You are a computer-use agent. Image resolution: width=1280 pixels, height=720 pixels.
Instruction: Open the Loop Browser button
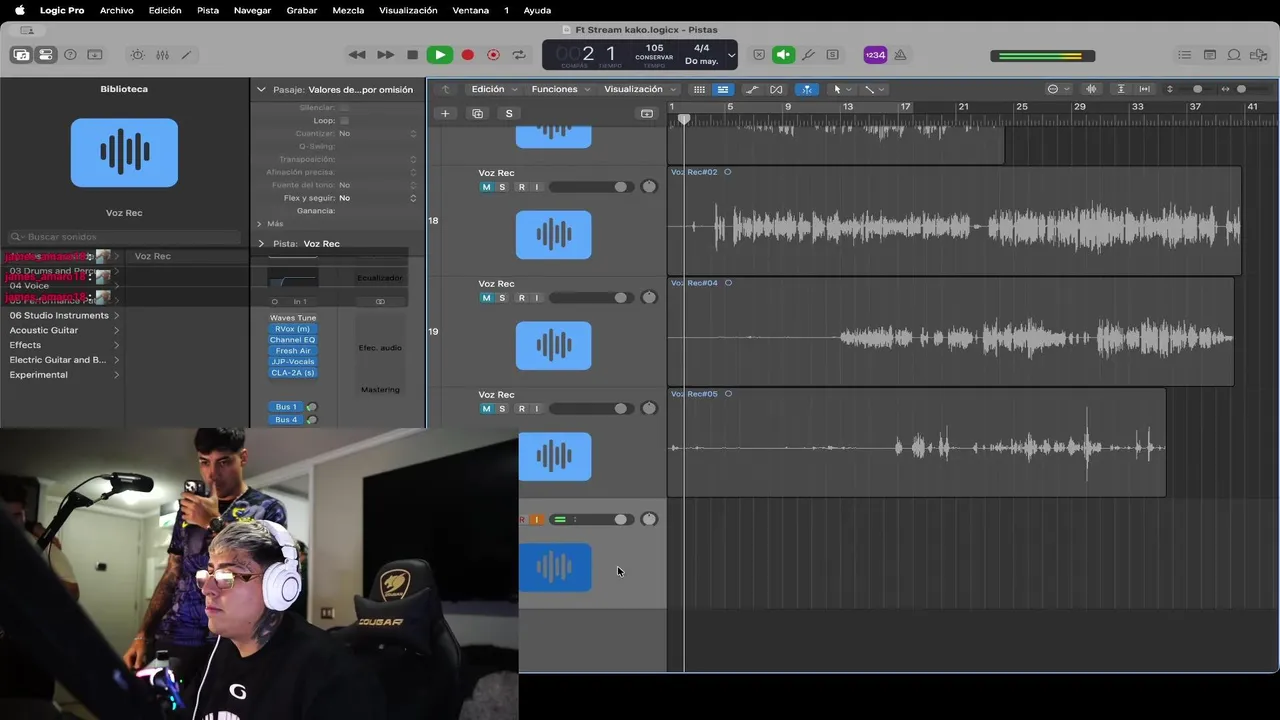click(1234, 55)
